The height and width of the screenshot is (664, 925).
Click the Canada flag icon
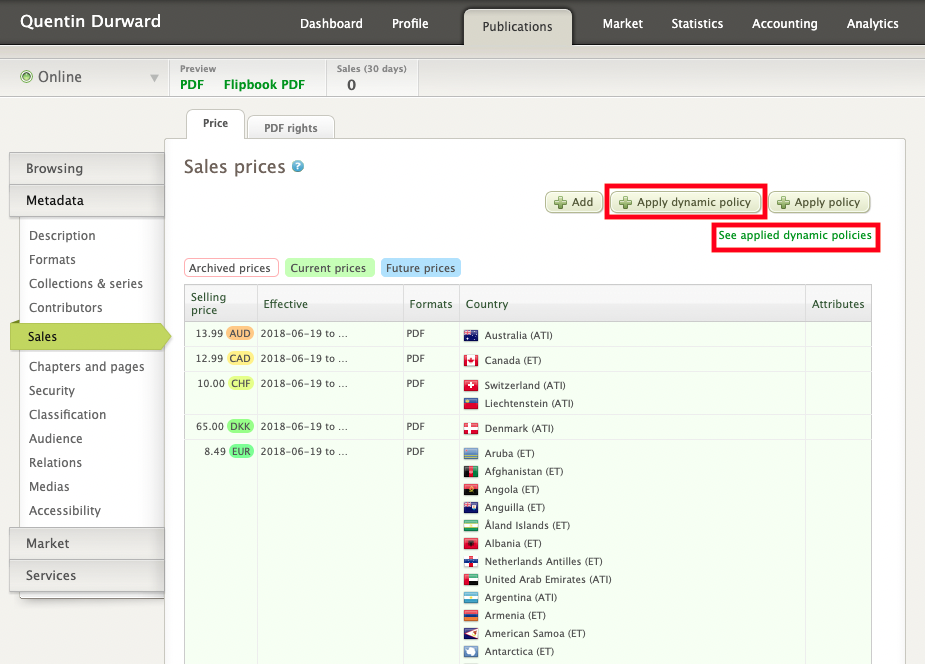[x=471, y=360]
